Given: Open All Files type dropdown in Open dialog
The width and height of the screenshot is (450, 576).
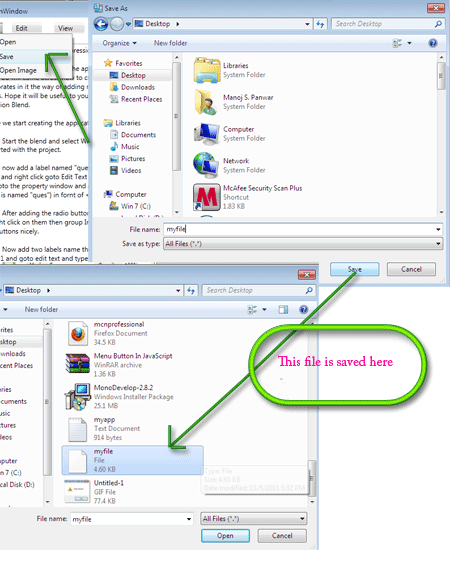Looking at the screenshot, I should coord(254,519).
